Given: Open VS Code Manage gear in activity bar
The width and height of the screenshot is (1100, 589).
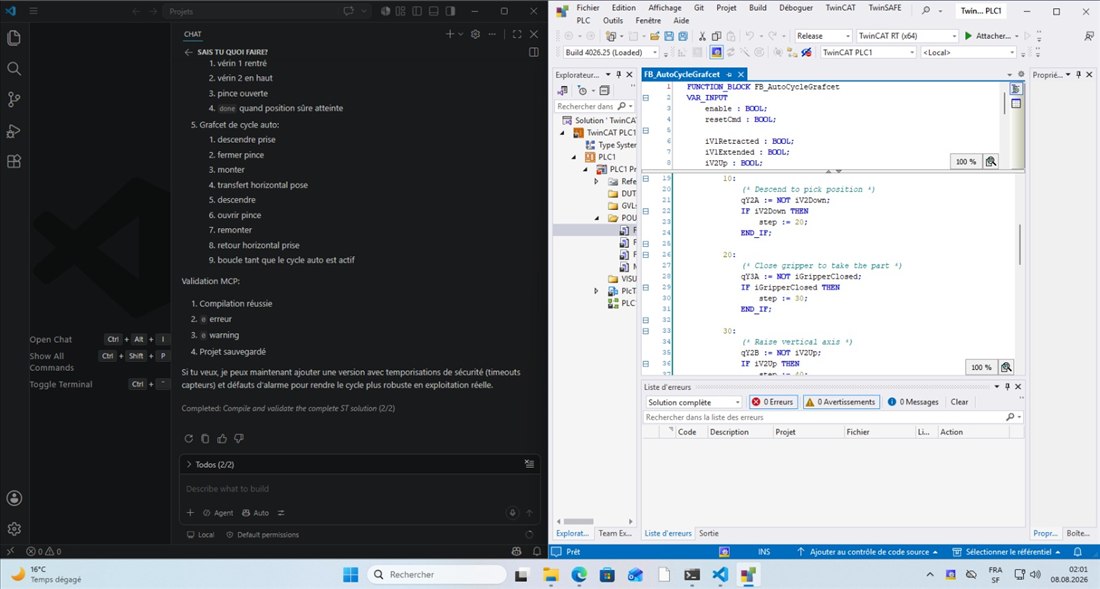Looking at the screenshot, I should tap(13, 529).
